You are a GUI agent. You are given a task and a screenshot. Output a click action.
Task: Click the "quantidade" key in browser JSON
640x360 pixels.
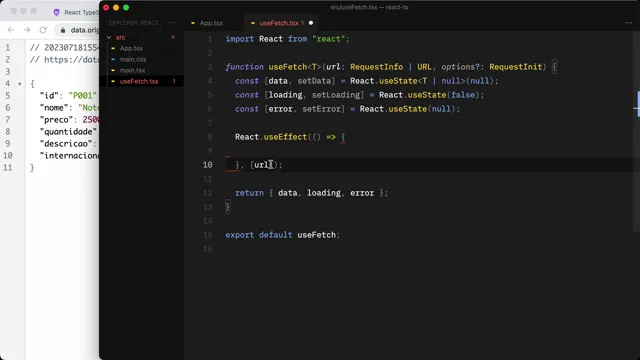pos(68,132)
